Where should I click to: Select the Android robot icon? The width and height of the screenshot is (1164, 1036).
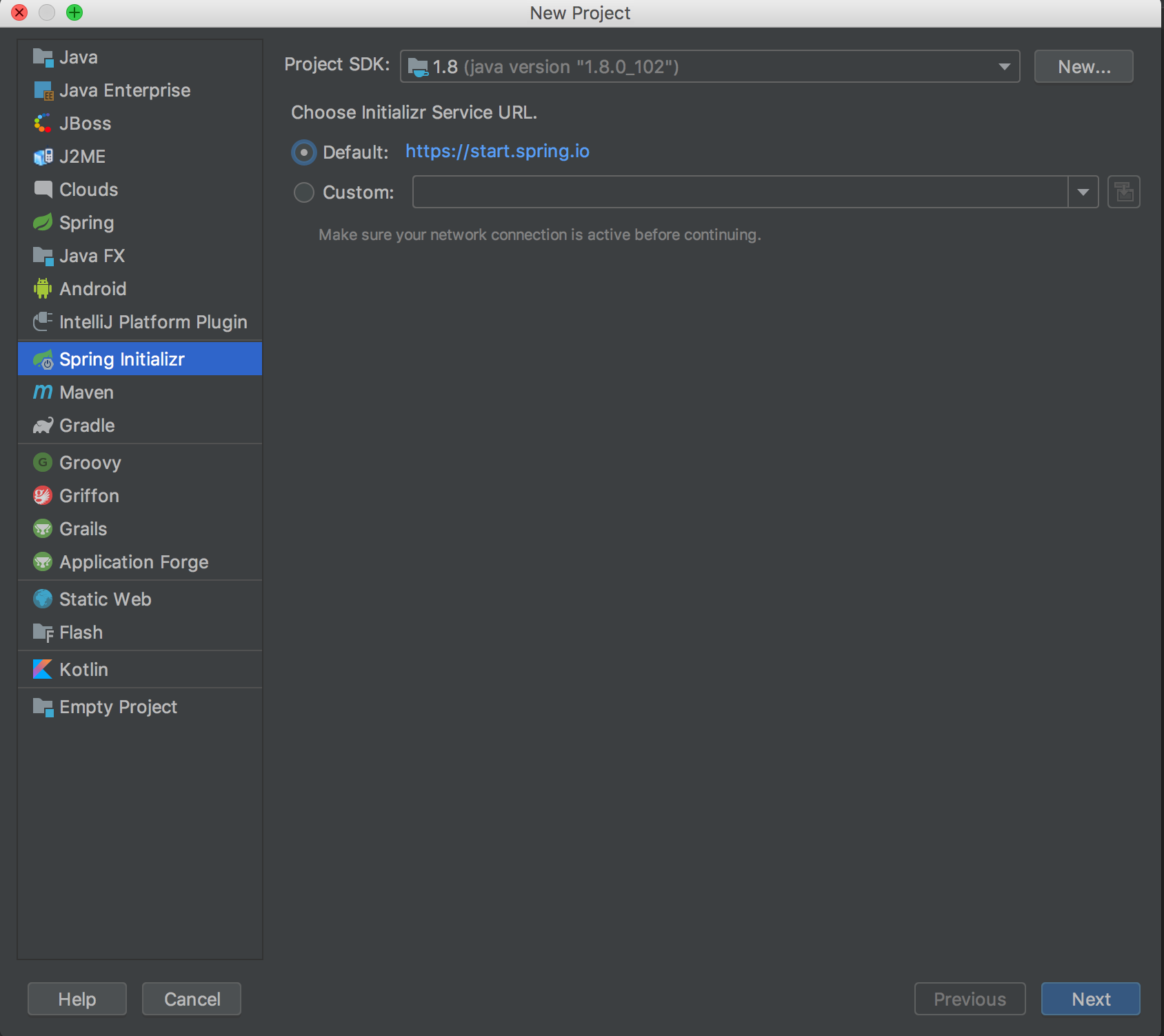(x=43, y=289)
